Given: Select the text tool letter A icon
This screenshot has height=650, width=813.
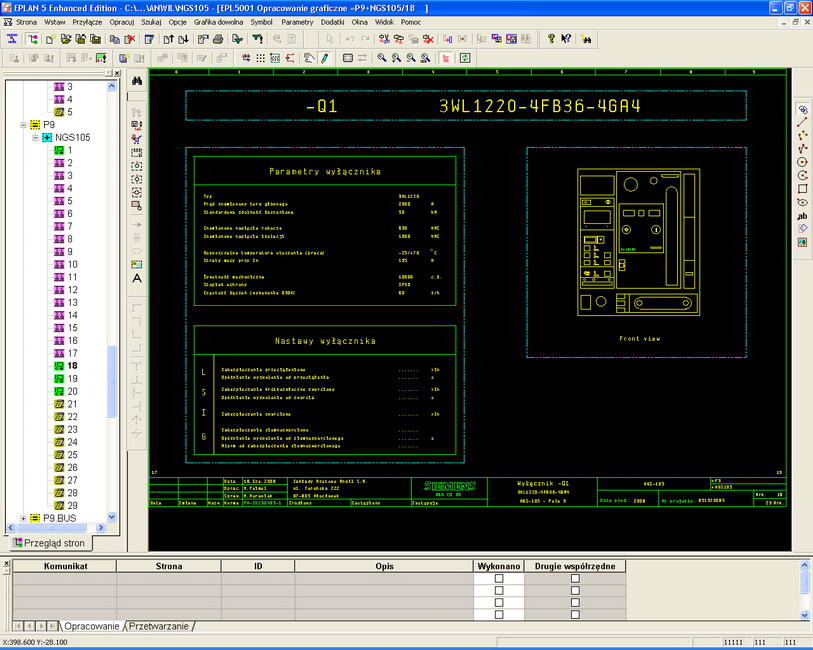Looking at the screenshot, I should click(x=137, y=278).
